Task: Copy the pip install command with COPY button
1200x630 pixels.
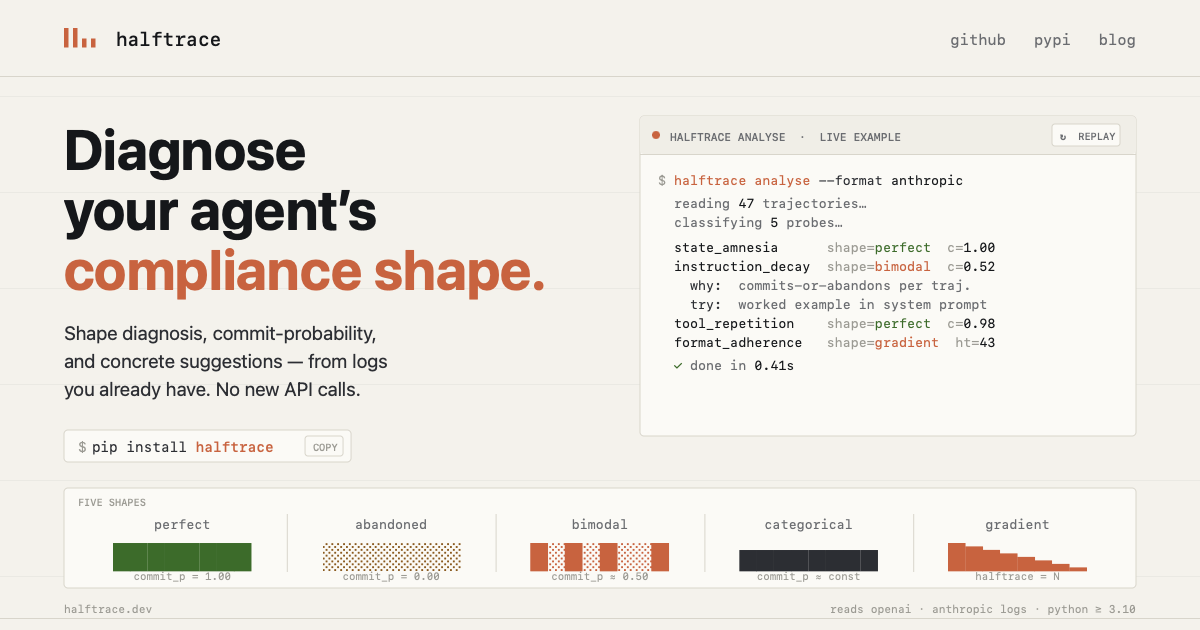Action: (x=325, y=447)
